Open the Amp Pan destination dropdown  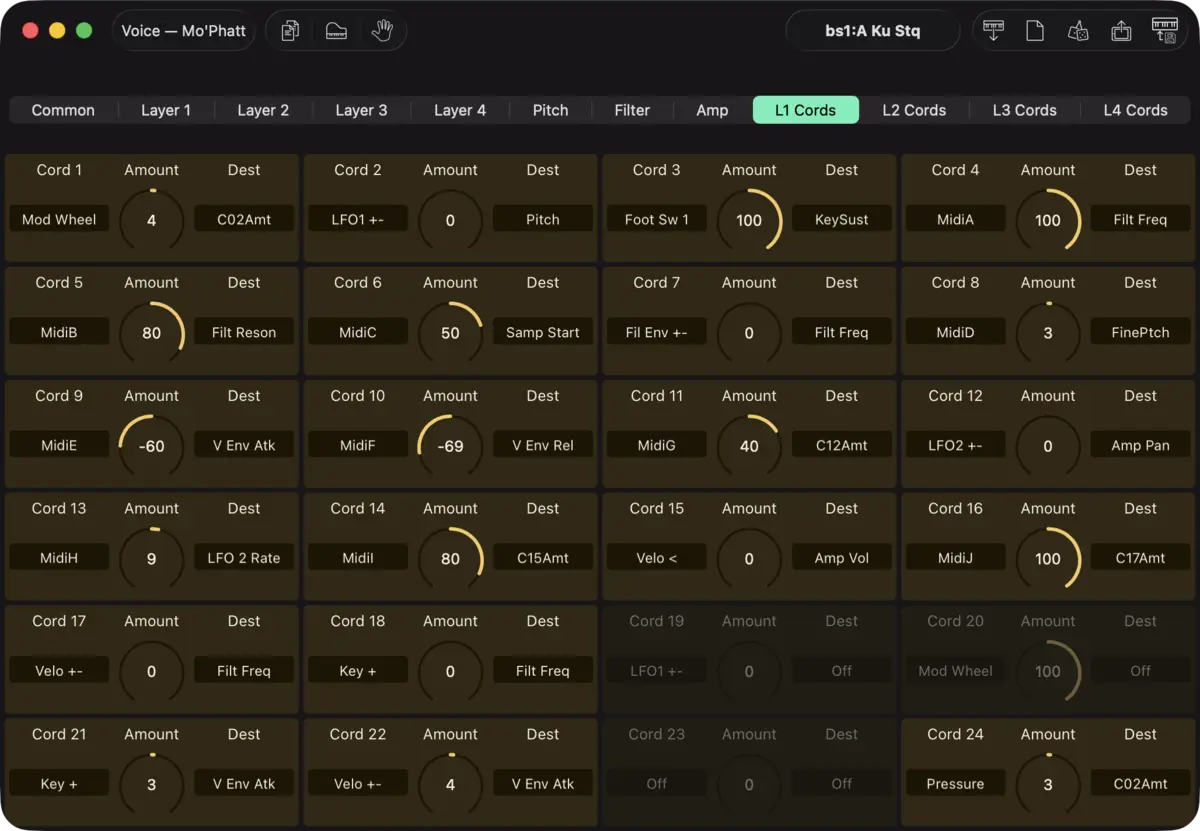[x=1140, y=445]
